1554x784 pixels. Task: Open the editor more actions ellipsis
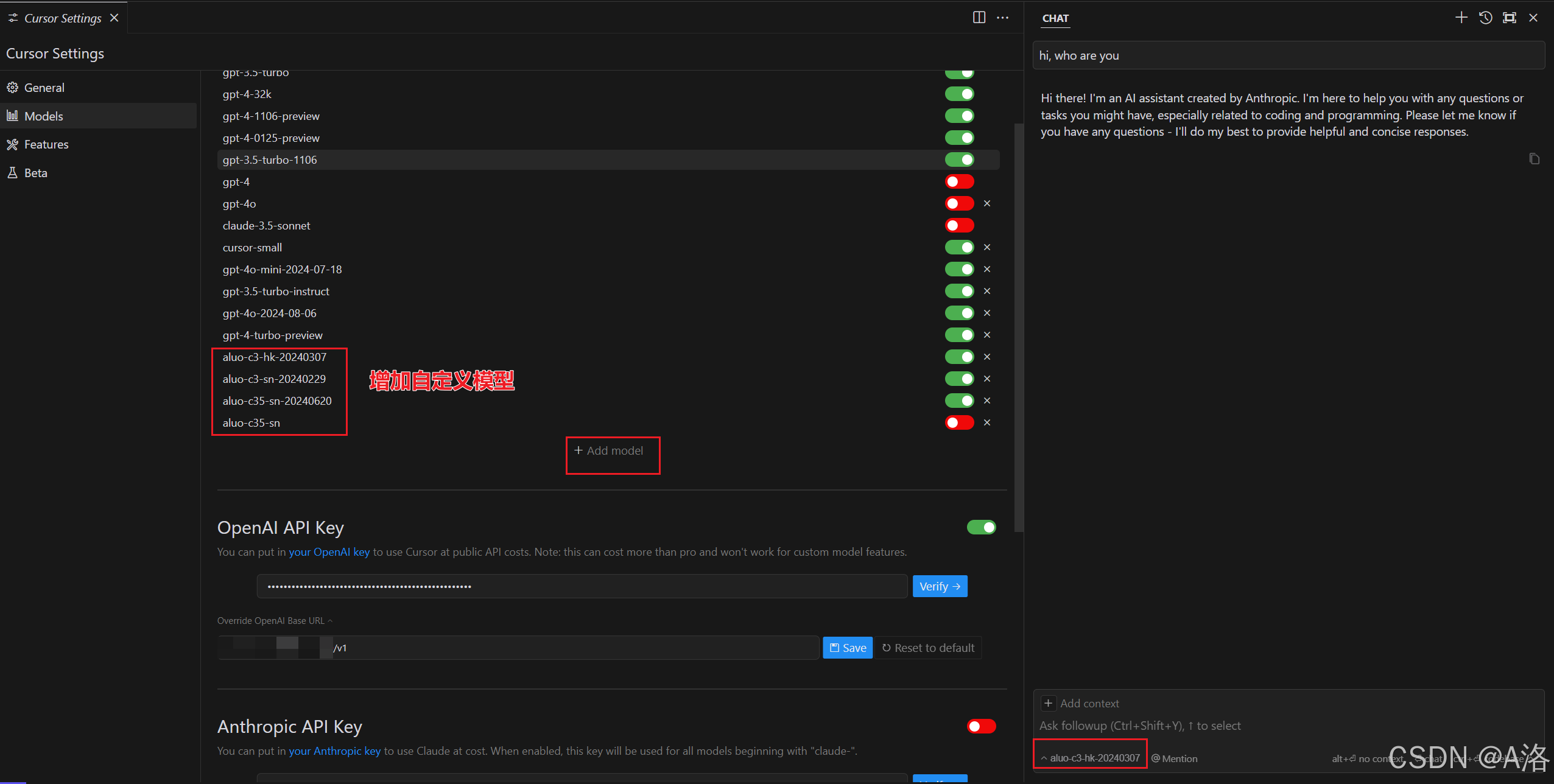click(x=1002, y=18)
